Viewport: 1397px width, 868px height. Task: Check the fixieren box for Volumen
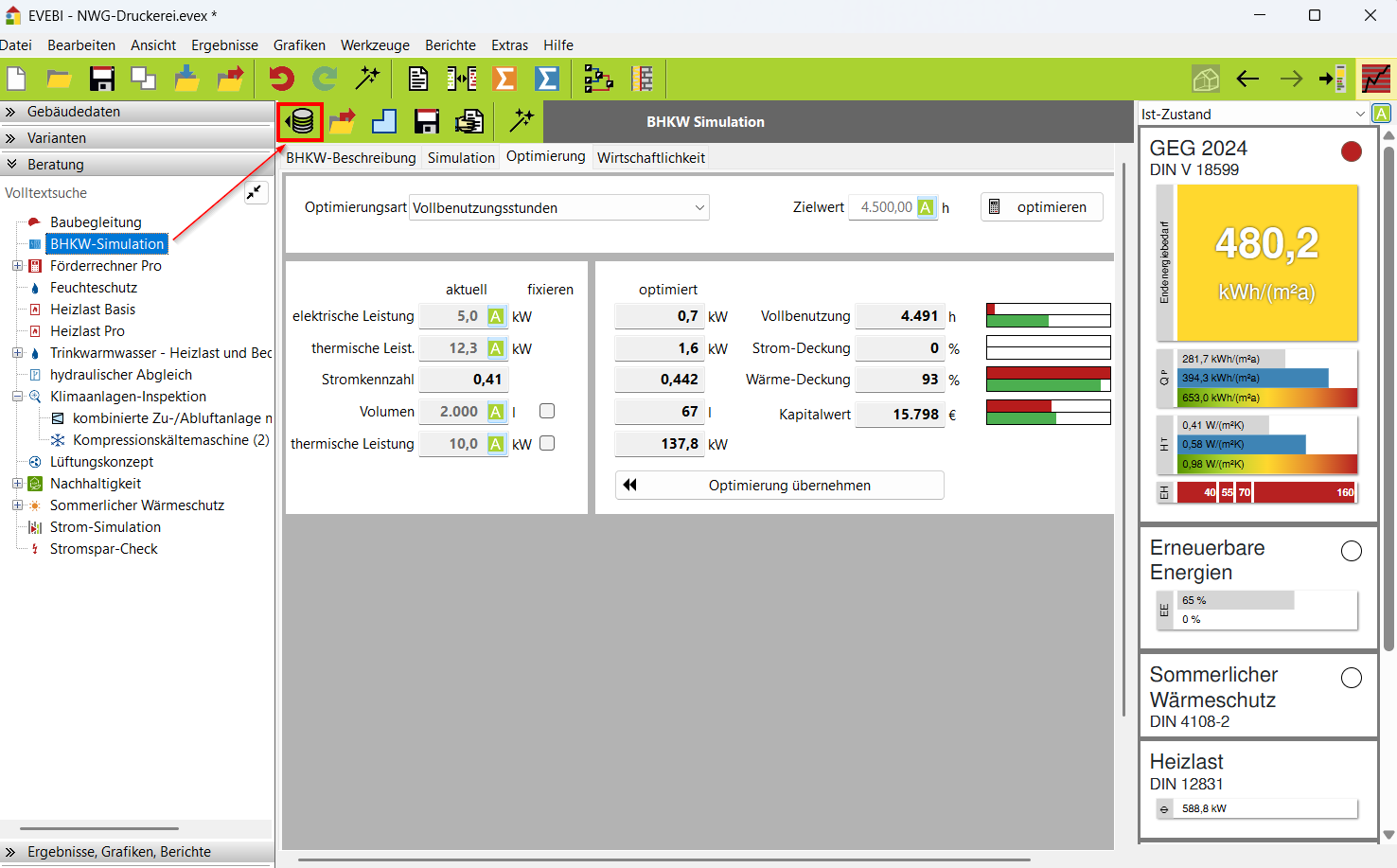[x=547, y=411]
